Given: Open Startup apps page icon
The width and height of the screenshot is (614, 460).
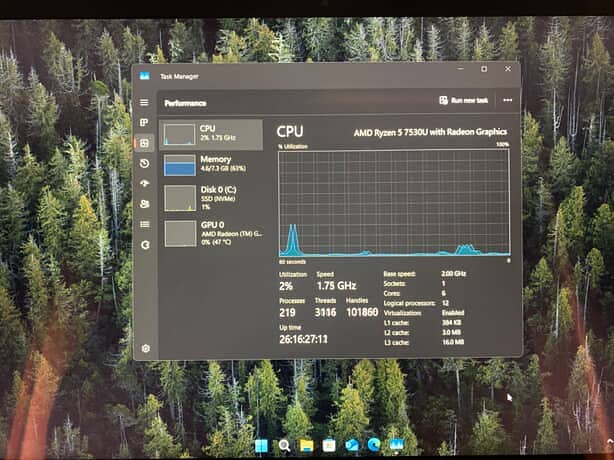Looking at the screenshot, I should pos(144,183).
